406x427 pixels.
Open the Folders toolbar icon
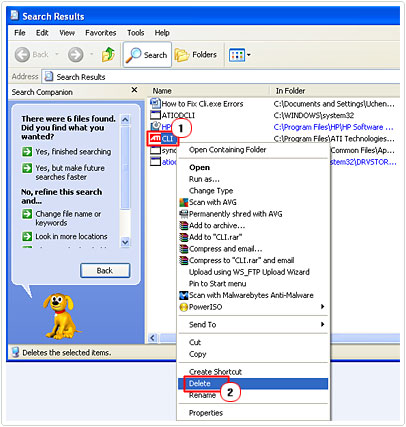[x=182, y=55]
